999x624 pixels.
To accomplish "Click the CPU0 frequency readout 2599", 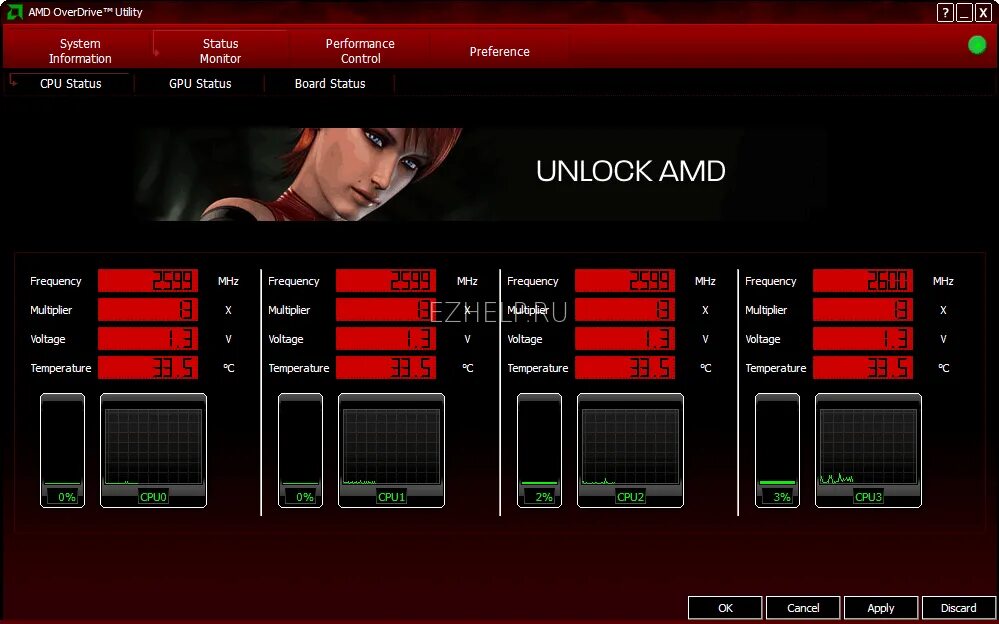I will point(148,280).
